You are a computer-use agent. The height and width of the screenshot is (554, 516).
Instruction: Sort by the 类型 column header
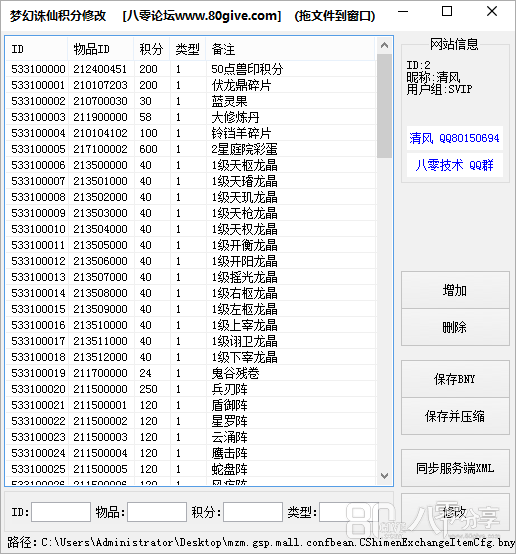click(x=188, y=49)
